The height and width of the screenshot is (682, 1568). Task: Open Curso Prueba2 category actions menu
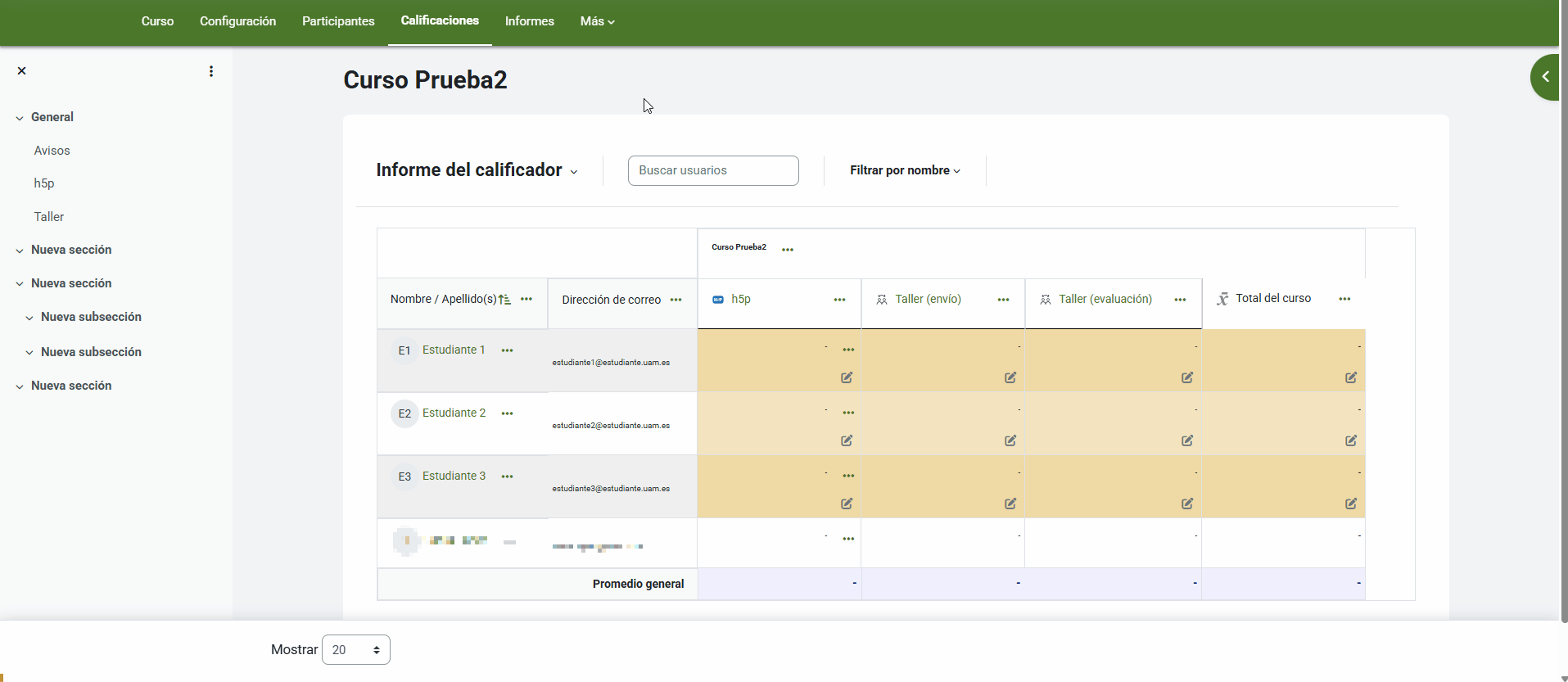788,250
